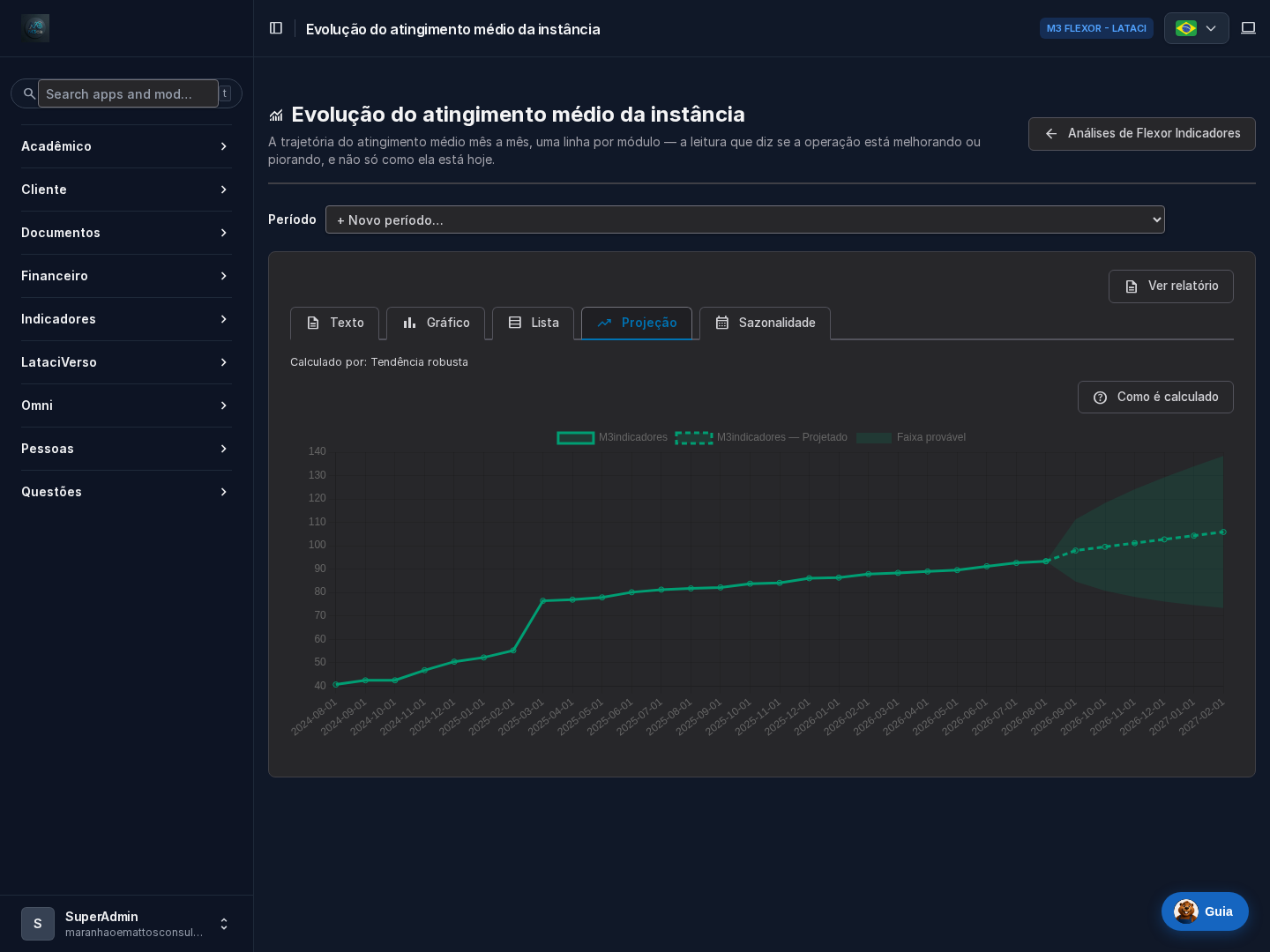The image size is (1270, 952).
Task: Switch to the Gráfico tab
Action: (436, 323)
